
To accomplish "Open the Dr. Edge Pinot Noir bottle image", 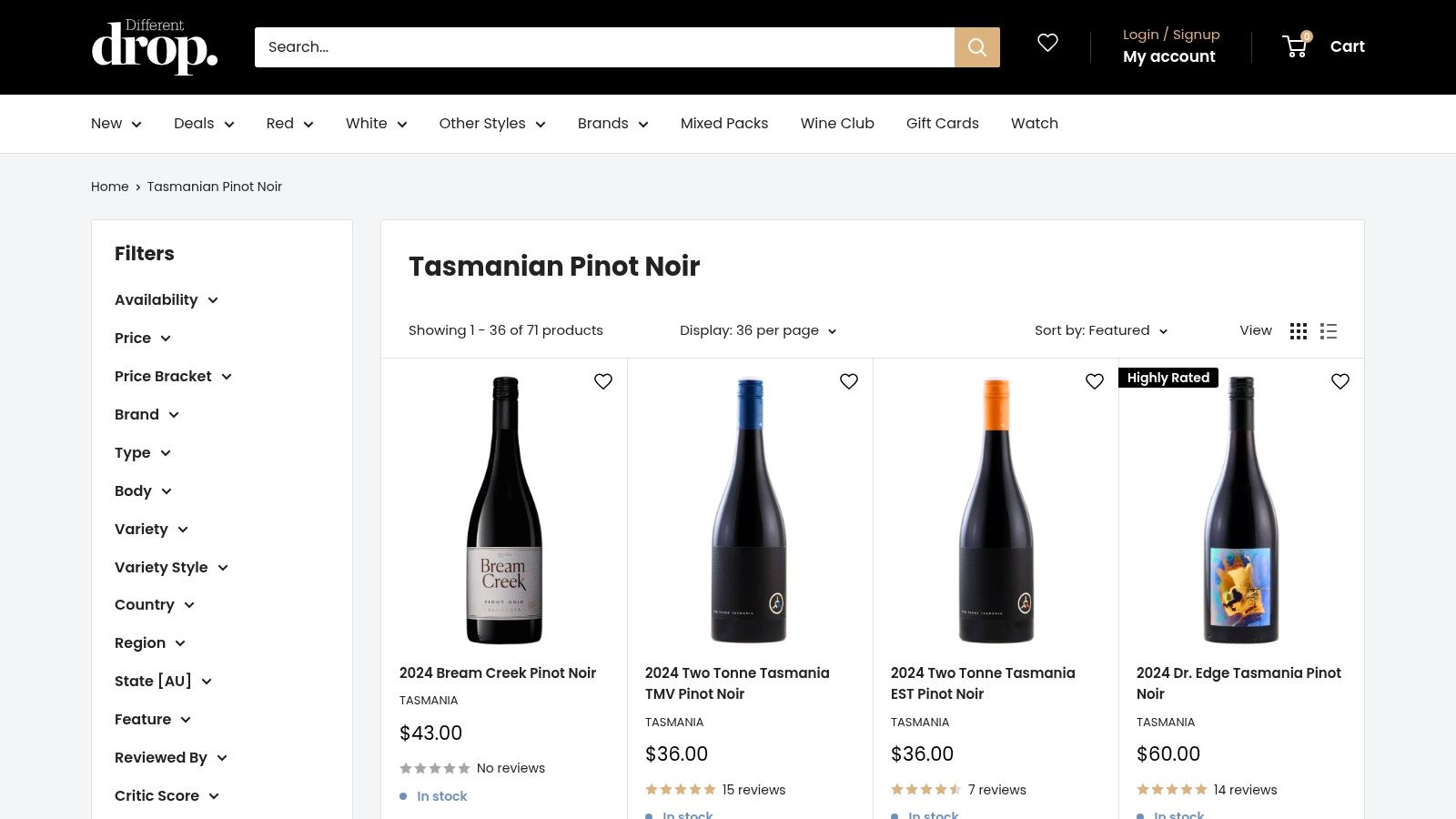I will pos(1241,510).
